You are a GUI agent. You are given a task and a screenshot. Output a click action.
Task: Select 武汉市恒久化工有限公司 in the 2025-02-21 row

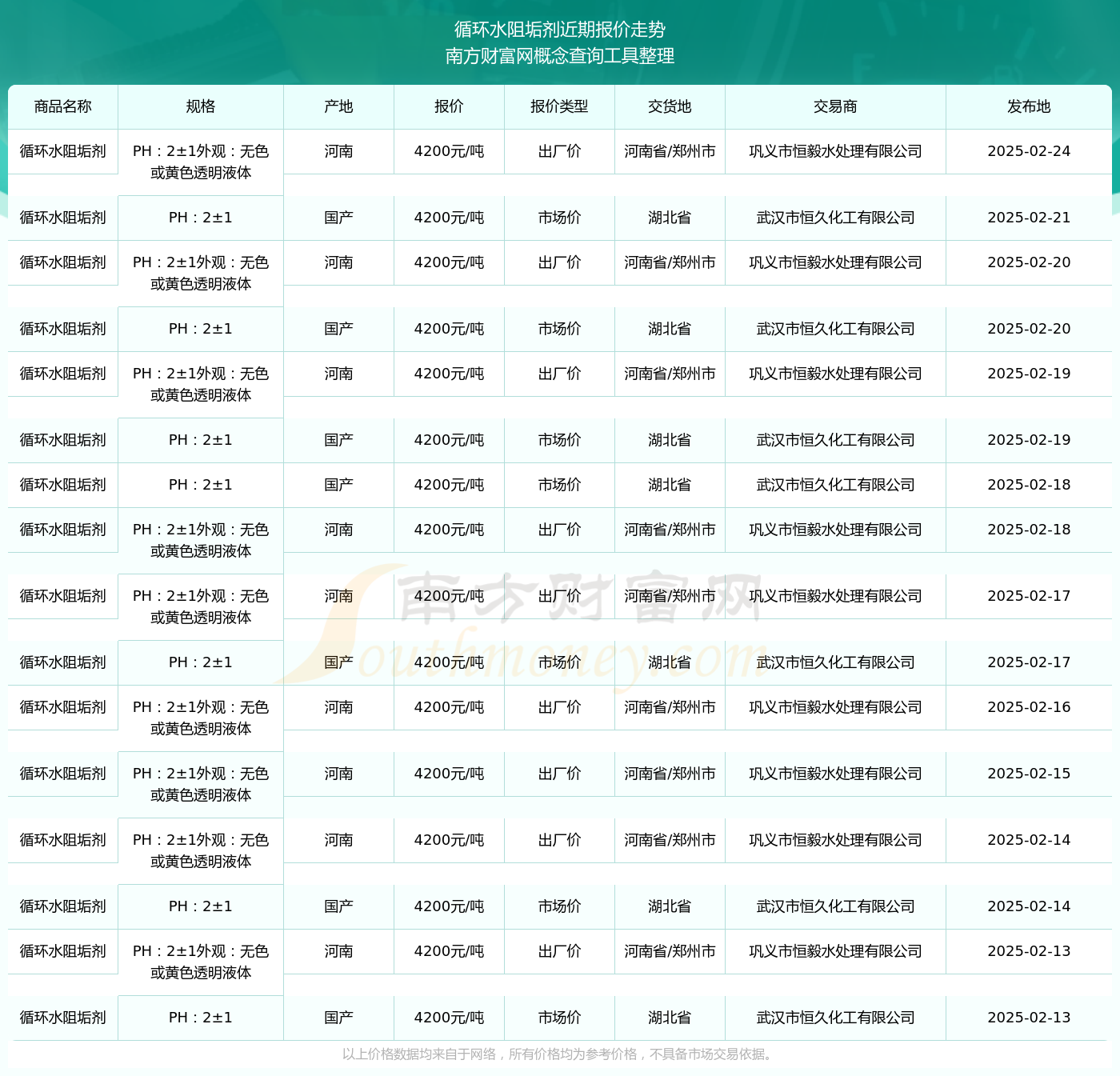click(x=835, y=218)
